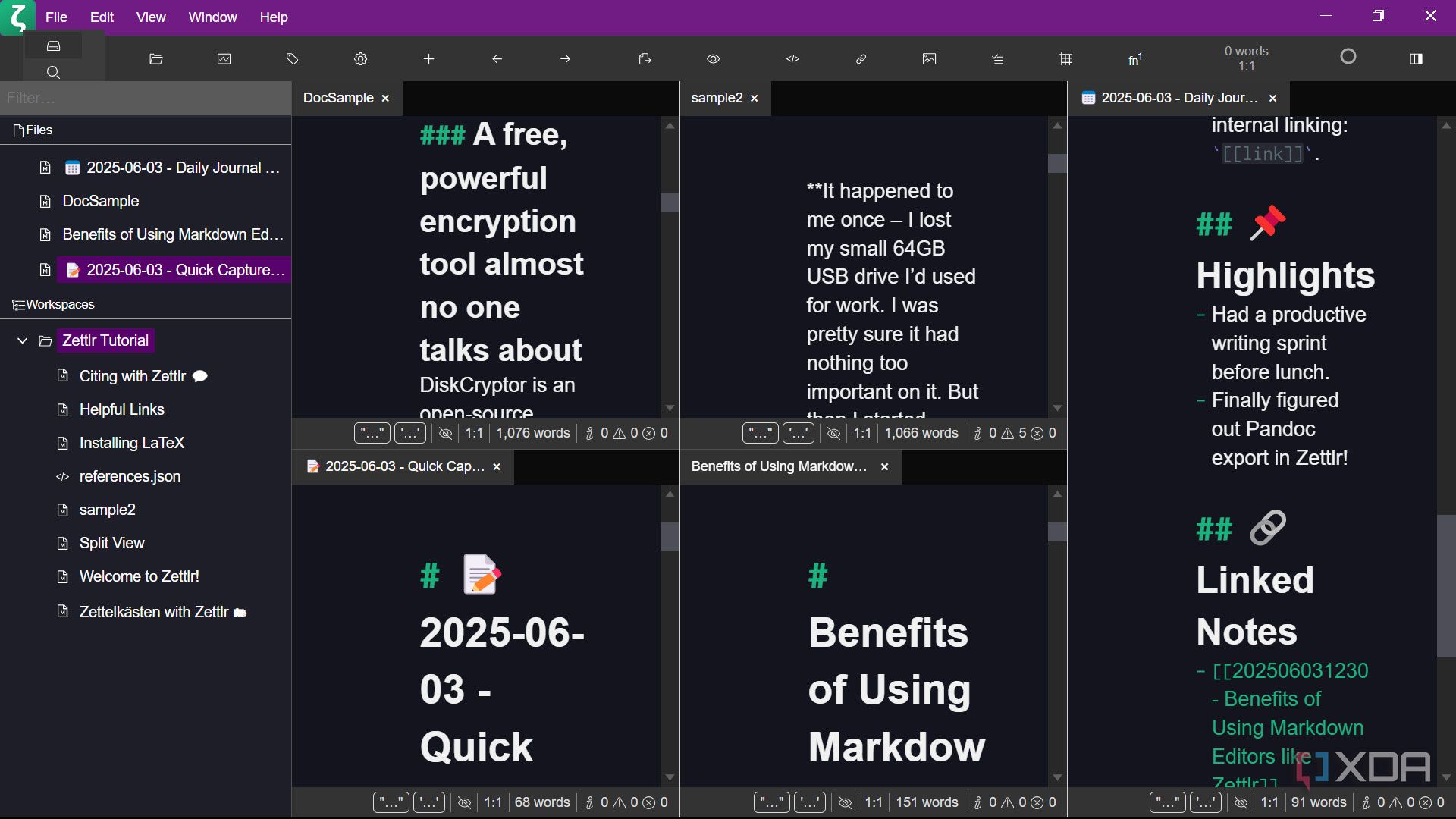Viewport: 1456px width, 819px height.
Task: Open the assets manager image icon
Action: coord(224,59)
